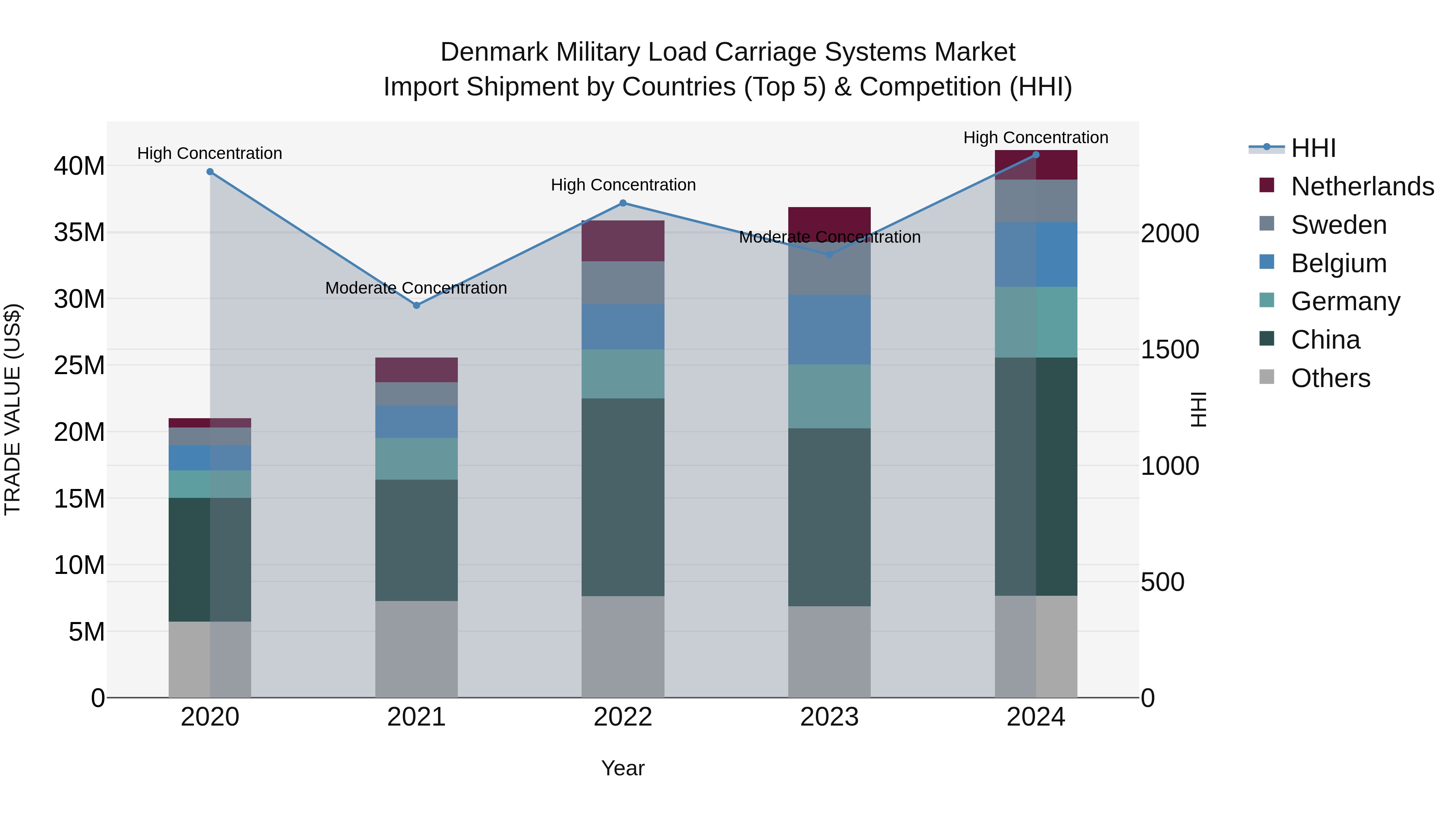The height and width of the screenshot is (819, 1456).
Task: Click the chart title text
Action: click(728, 70)
